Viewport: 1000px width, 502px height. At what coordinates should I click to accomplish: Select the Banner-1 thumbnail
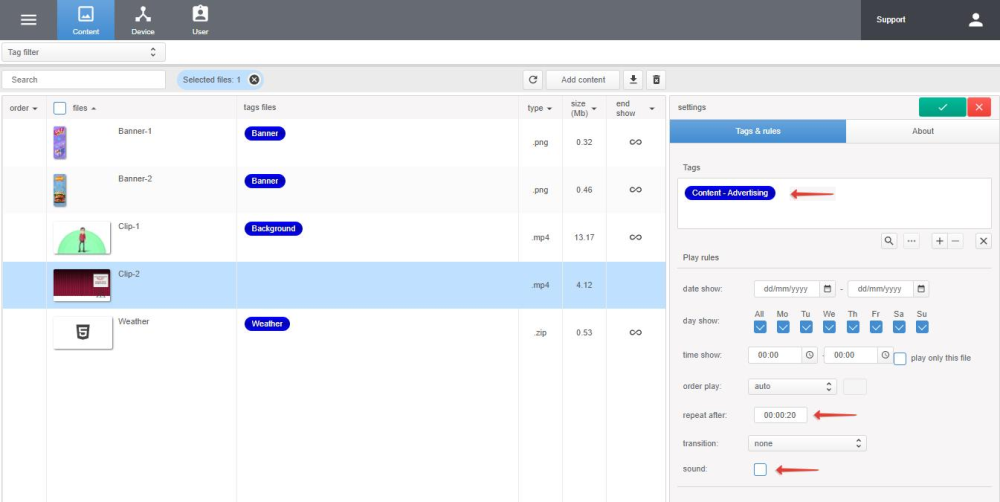(x=60, y=143)
